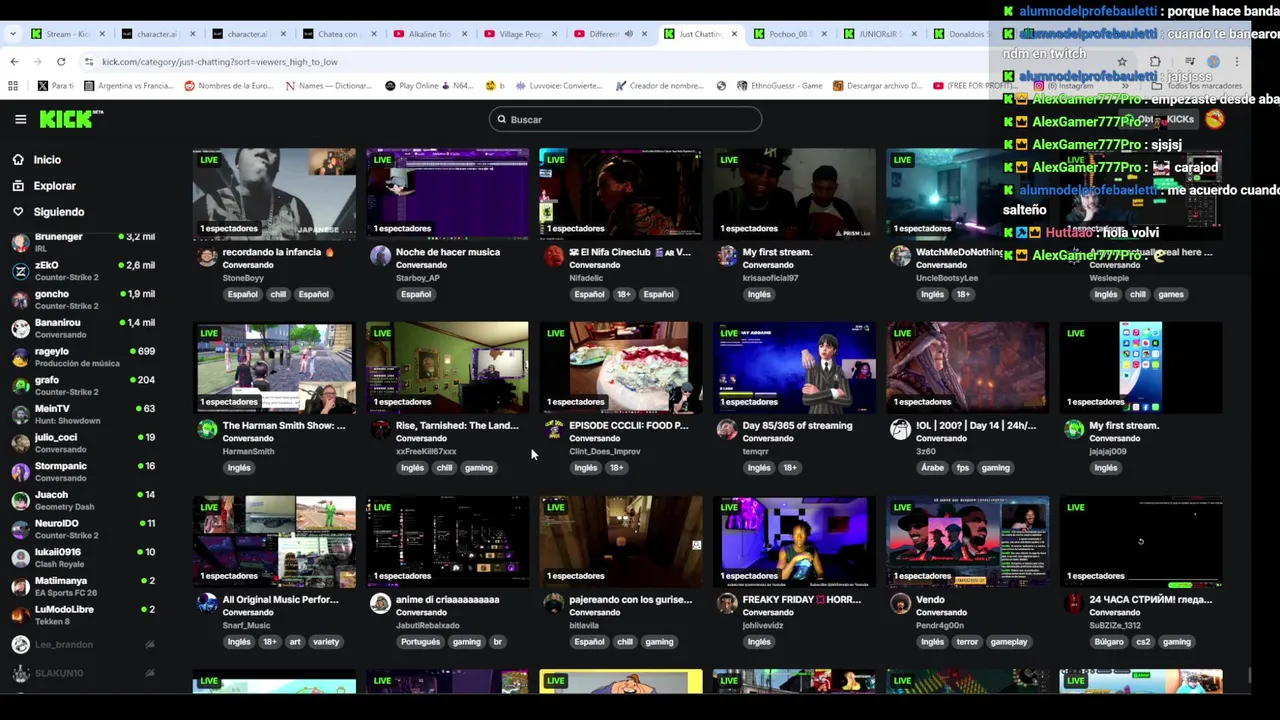This screenshot has width=1280, height=720.
Task: Open Argentina vs Francia bookmark
Action: [x=127, y=86]
